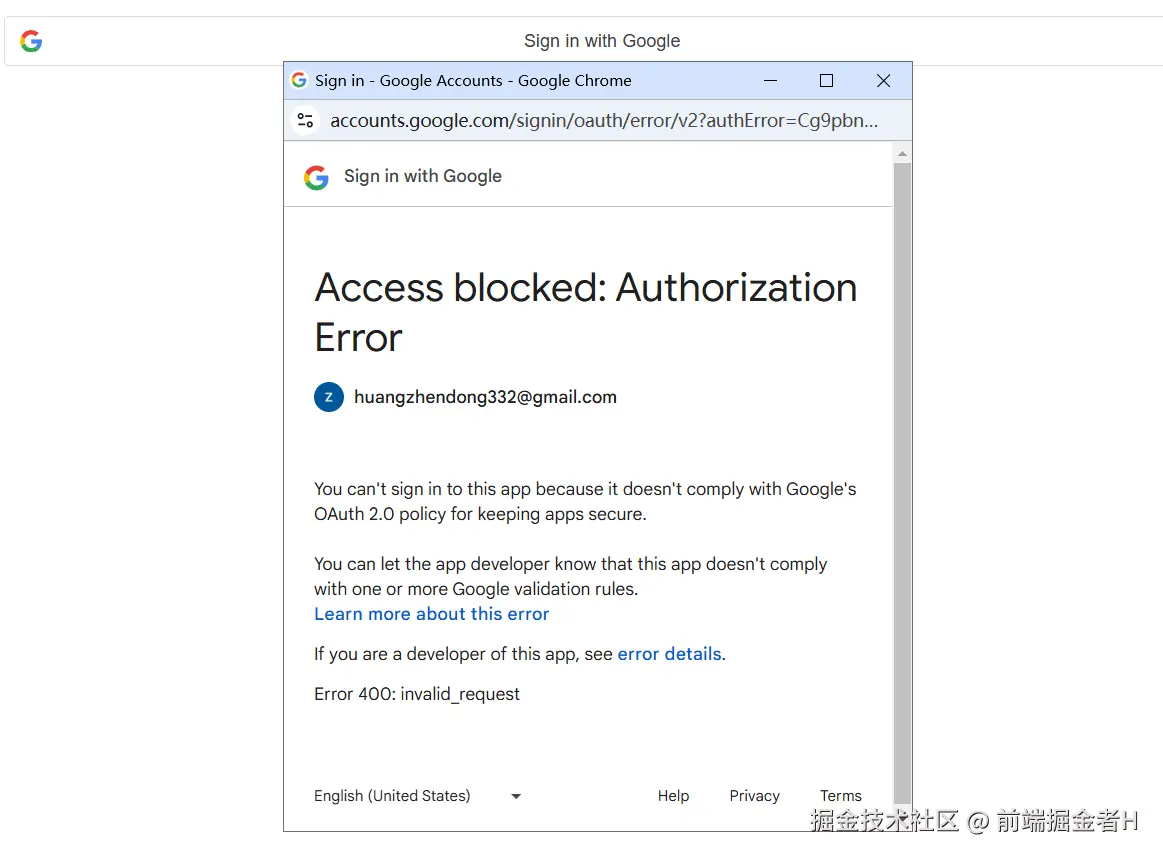The image size is (1163, 858).
Task: Click the Google logo in the popup header
Action: [x=316, y=177]
